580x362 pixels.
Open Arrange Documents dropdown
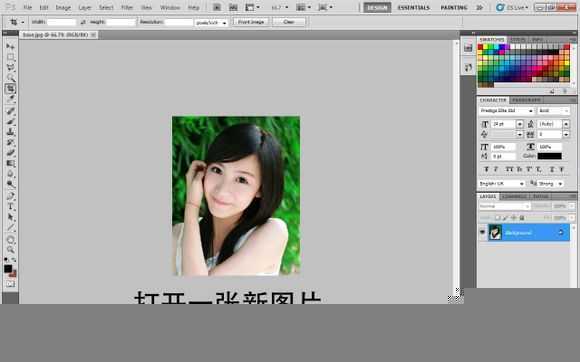coord(304,7)
